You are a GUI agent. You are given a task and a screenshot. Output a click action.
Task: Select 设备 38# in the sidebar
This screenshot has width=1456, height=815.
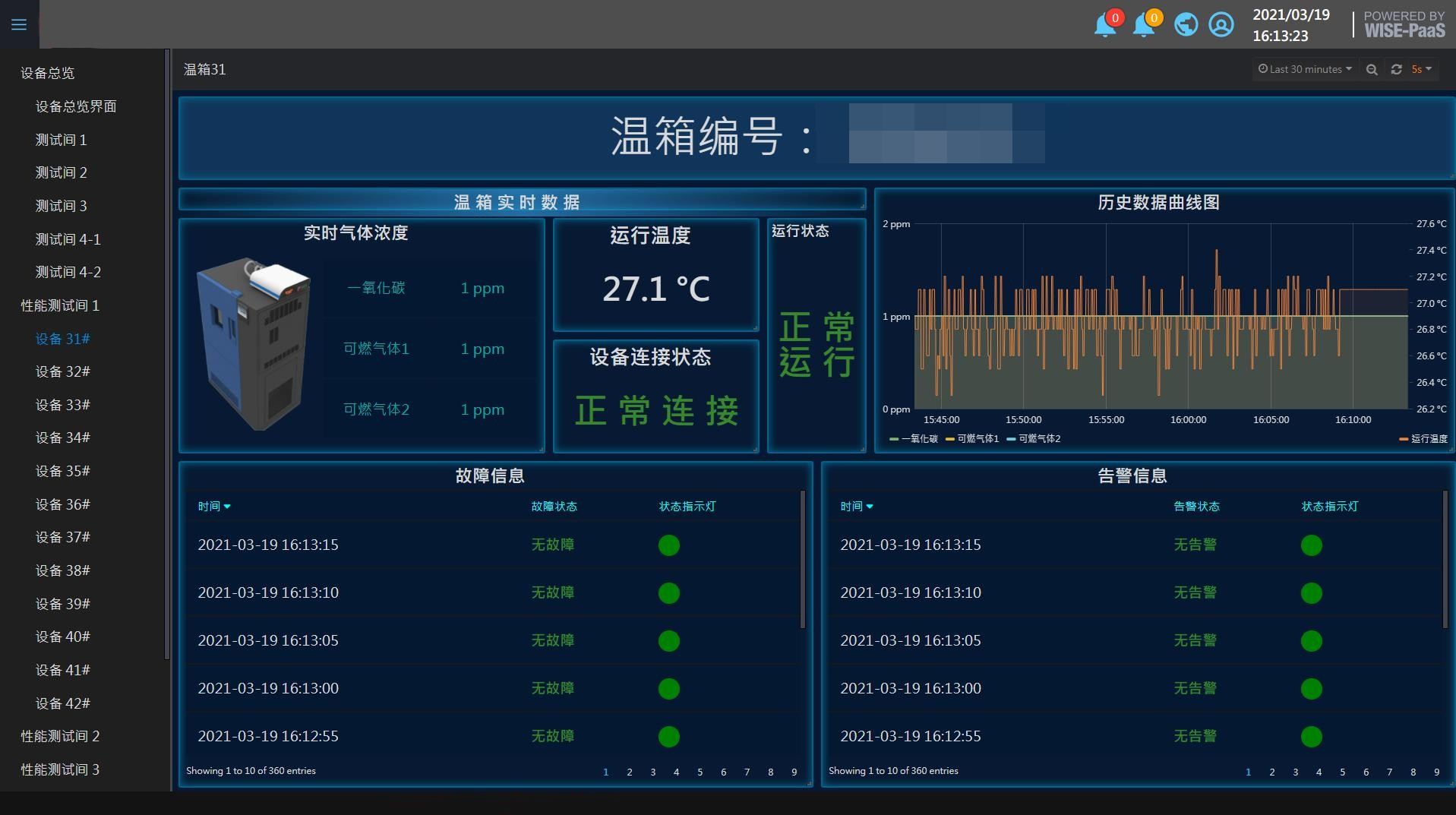pyautogui.click(x=62, y=570)
